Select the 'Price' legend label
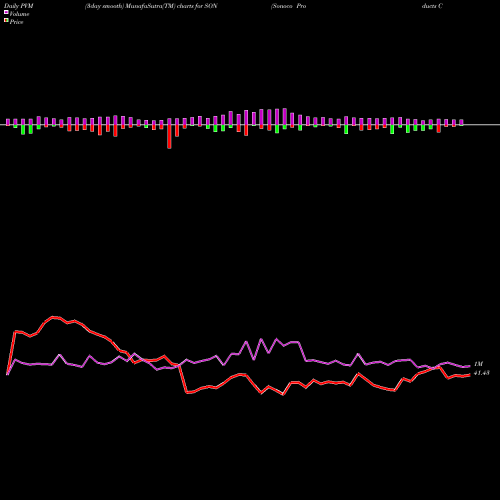The height and width of the screenshot is (500, 500). pyautogui.click(x=16, y=22)
